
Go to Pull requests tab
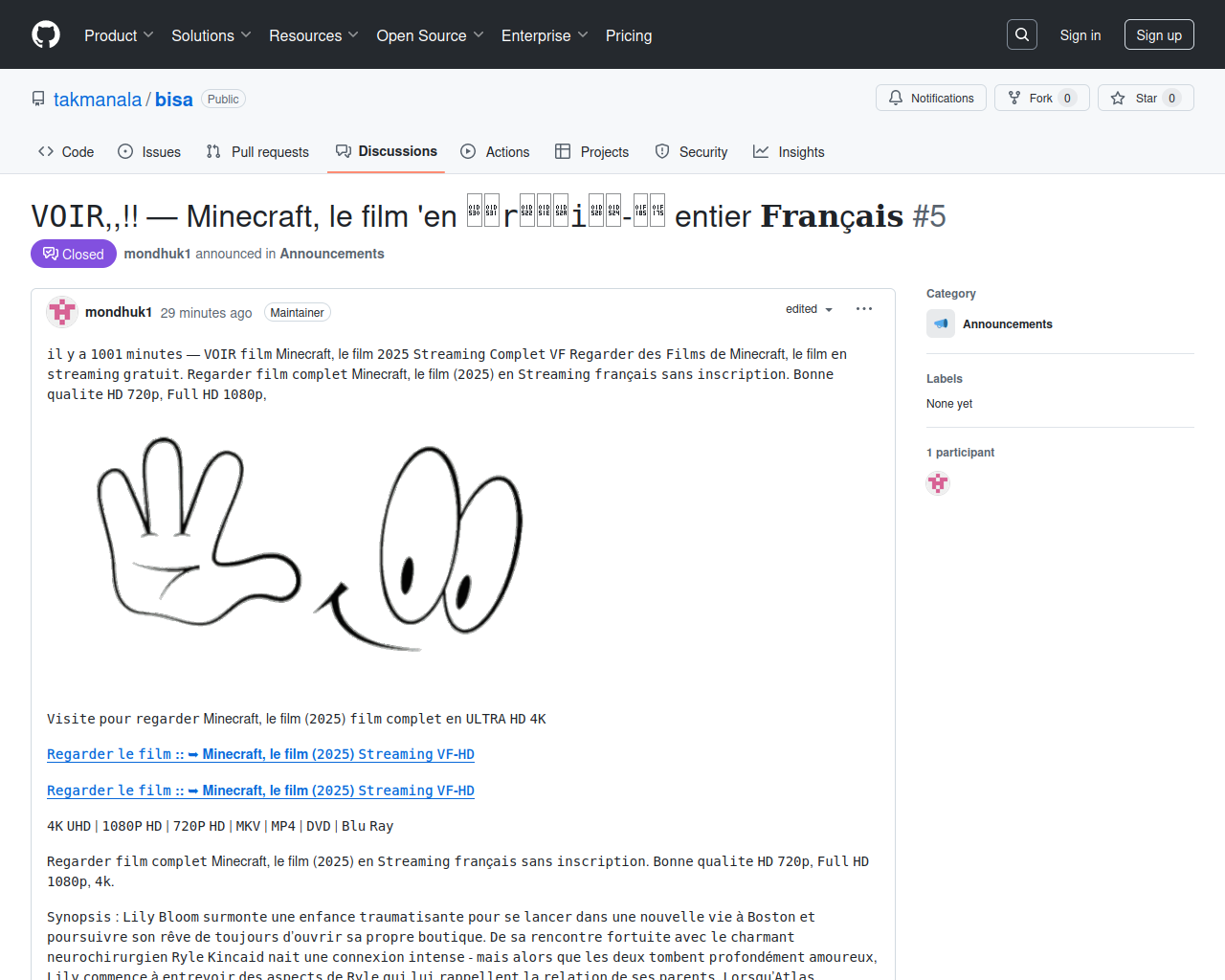(x=257, y=151)
